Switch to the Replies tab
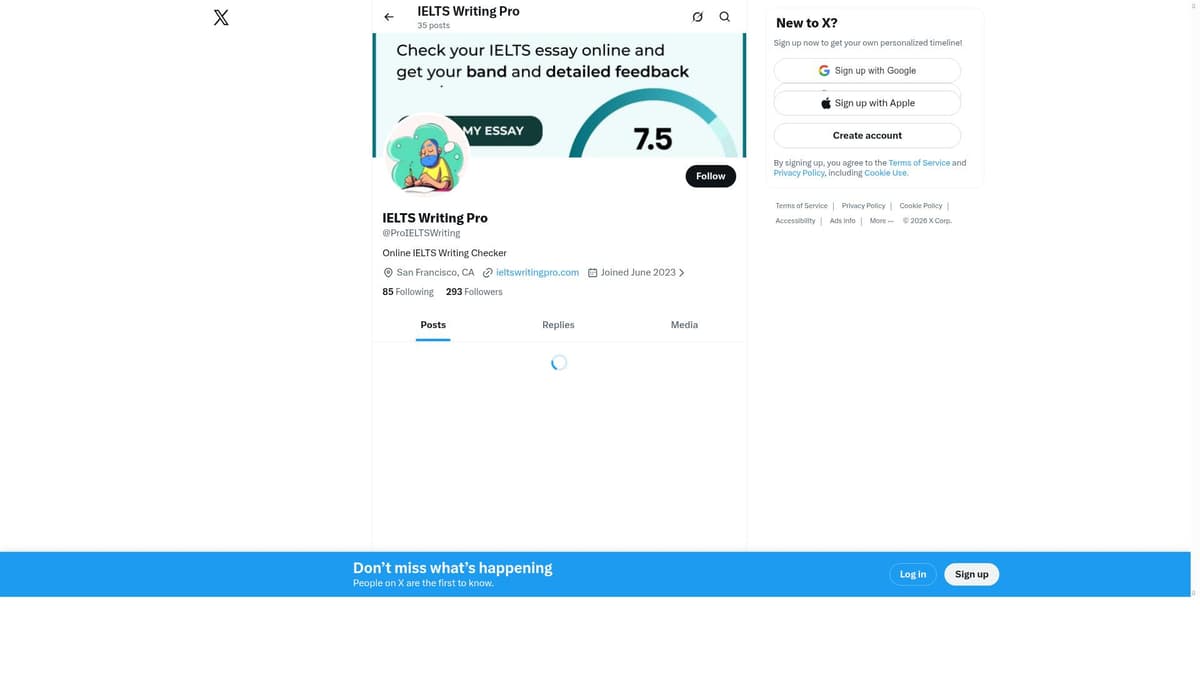 (x=558, y=325)
